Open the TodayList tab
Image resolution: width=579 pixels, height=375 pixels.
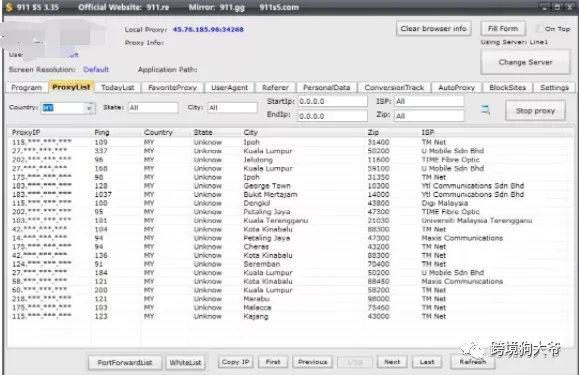click(117, 87)
